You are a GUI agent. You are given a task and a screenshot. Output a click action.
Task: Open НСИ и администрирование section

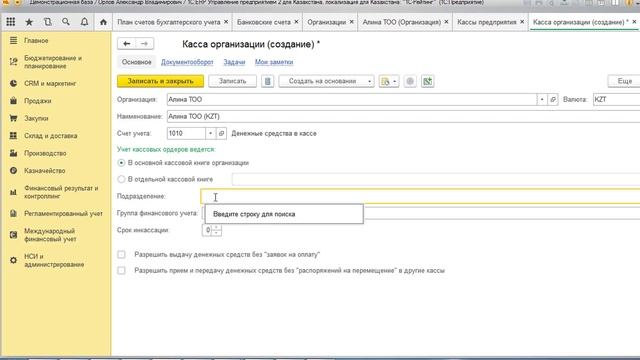pos(54,260)
